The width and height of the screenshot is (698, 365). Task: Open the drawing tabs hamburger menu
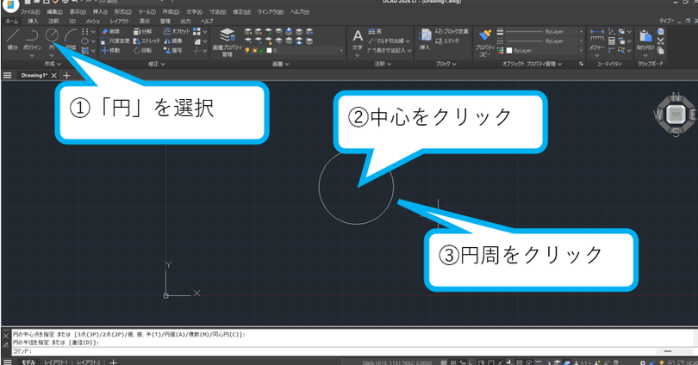pos(7,75)
